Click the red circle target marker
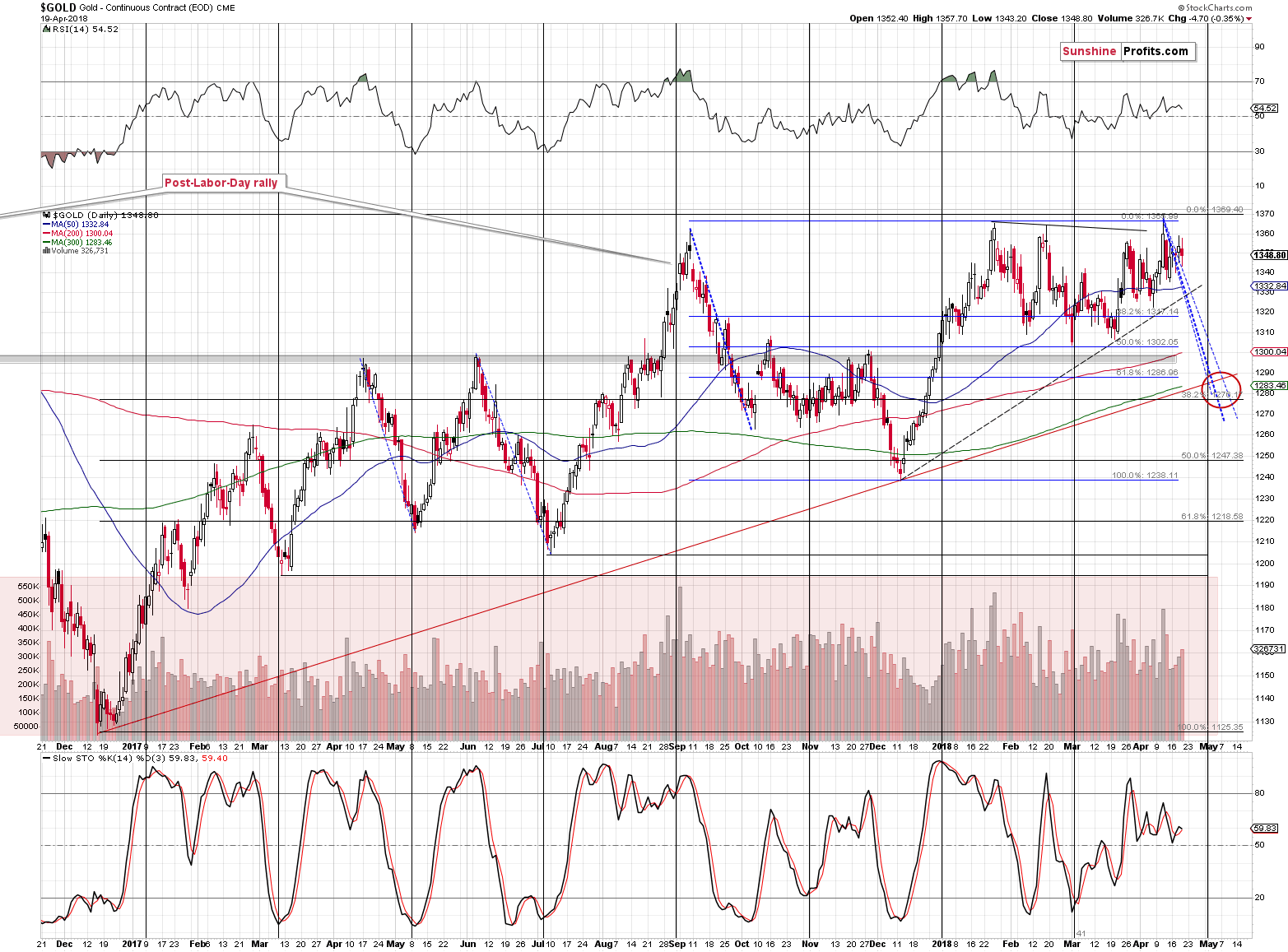This screenshot has height=952, width=1288. 1221,389
